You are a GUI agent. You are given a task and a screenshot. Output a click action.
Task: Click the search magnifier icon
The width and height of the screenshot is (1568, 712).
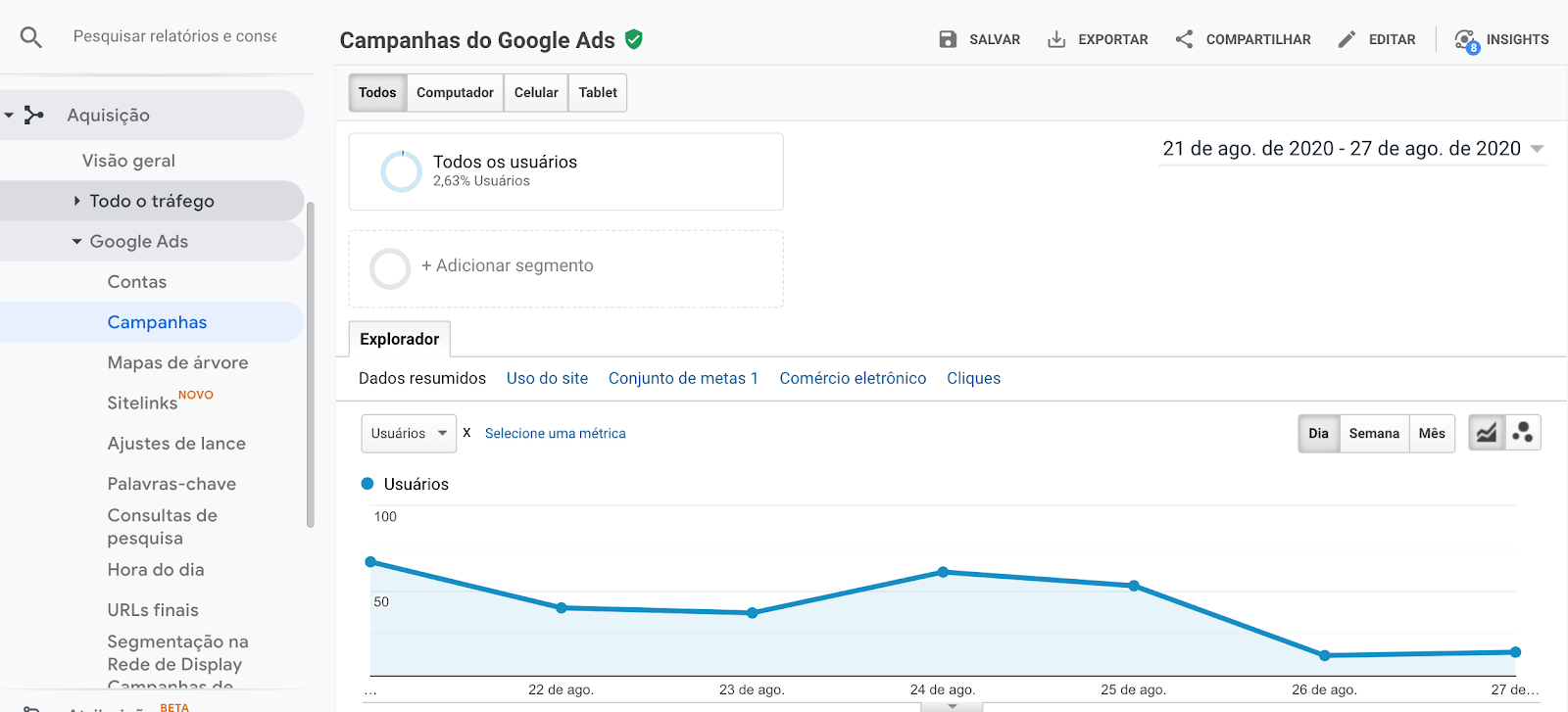tap(31, 37)
